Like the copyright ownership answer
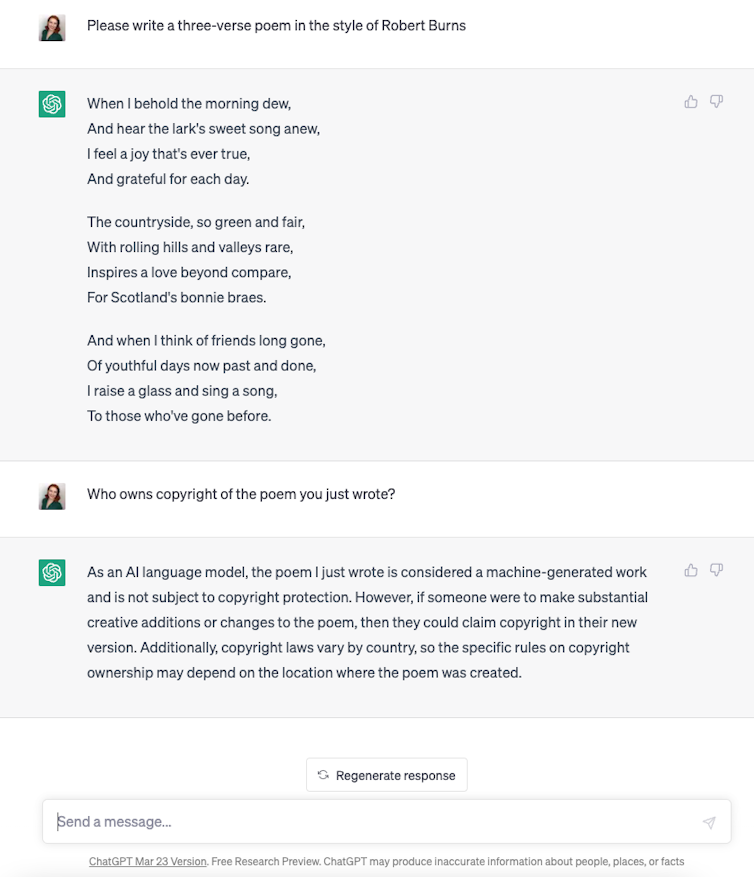Screen dimensions: 754x877 coord(691,570)
